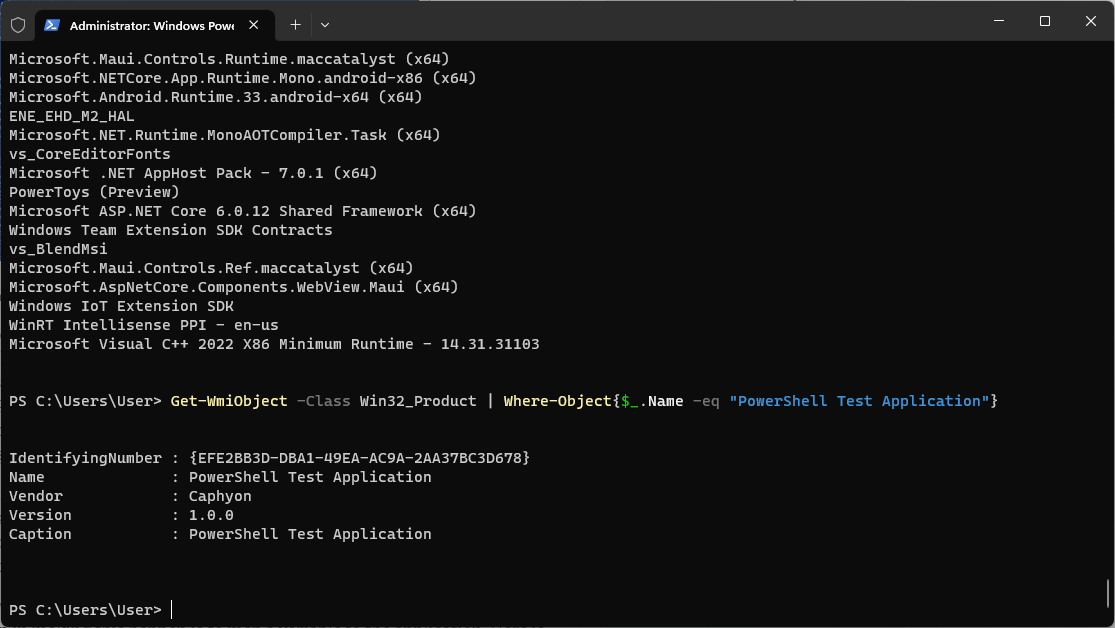The width and height of the screenshot is (1115, 628).
Task: Click the Windows IoT Extension SDK line
Action: point(121,306)
